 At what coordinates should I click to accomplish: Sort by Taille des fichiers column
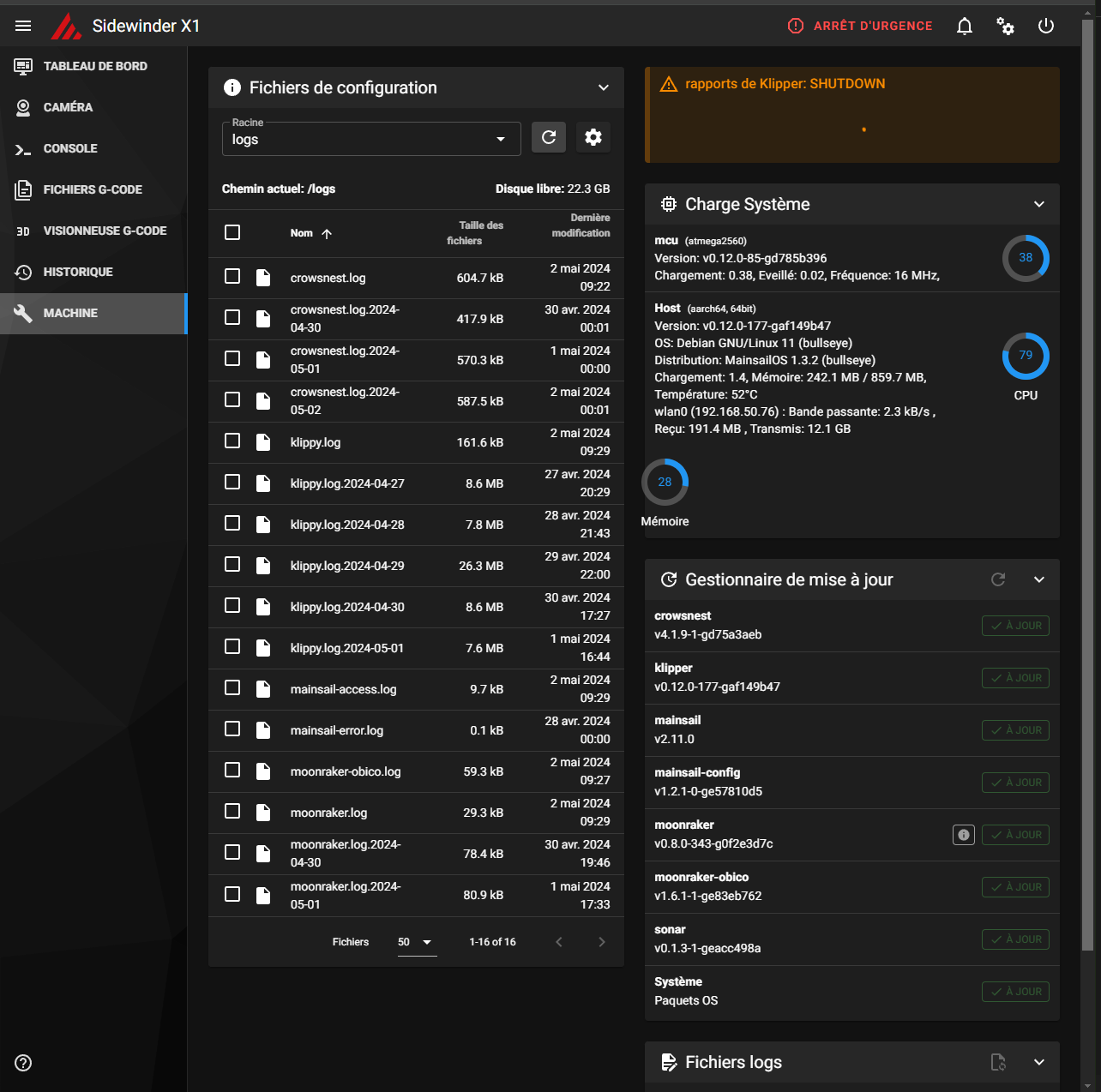coord(475,233)
